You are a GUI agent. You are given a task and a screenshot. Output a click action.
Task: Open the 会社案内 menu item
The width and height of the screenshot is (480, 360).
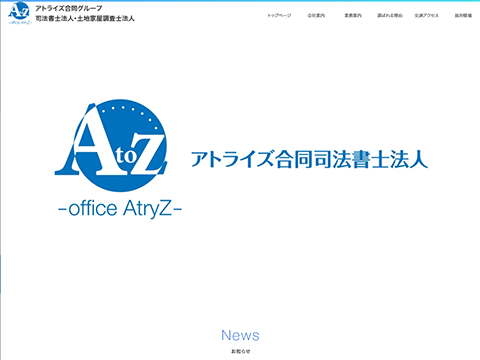pos(316,15)
